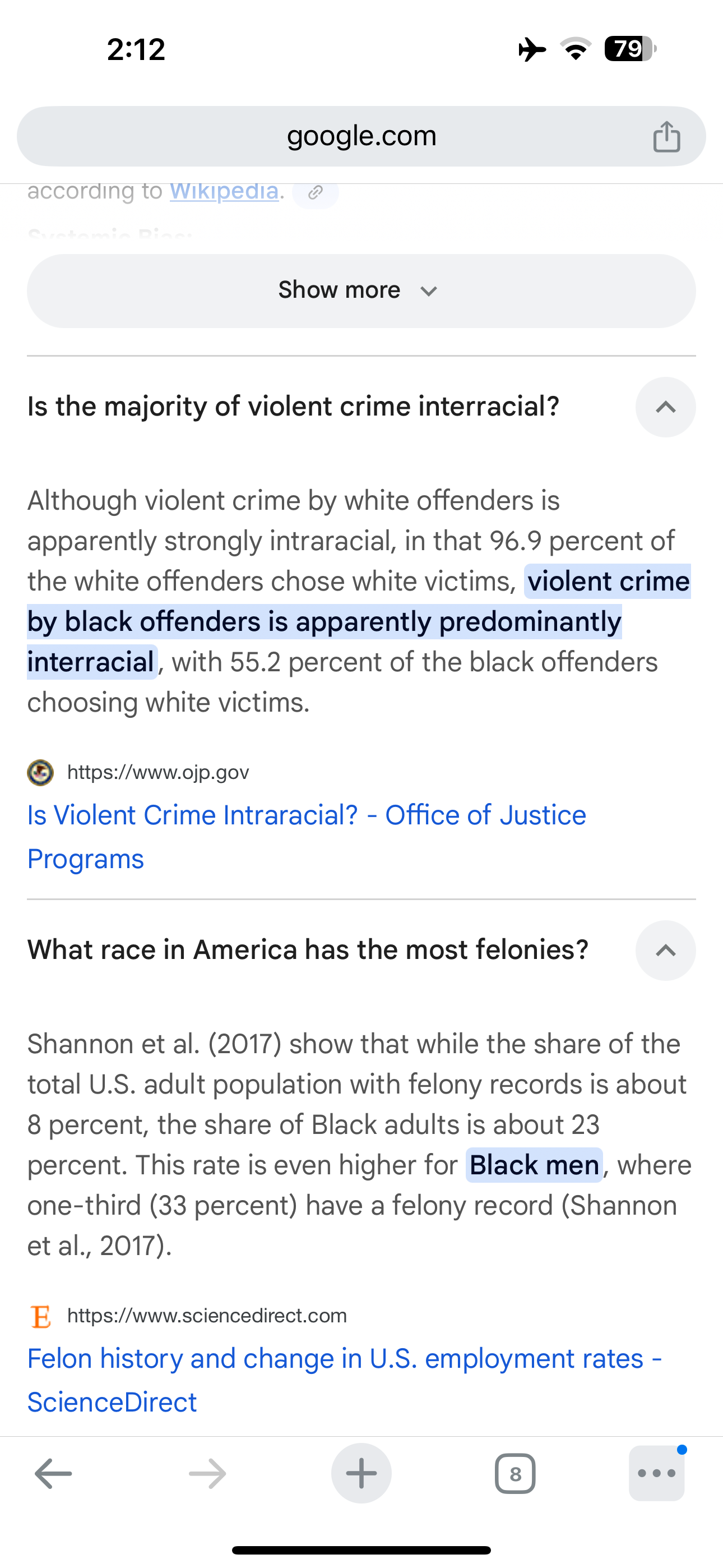Screen dimensions: 723x1568
Task: Collapse the violent crime interracial question
Action: click(666, 407)
